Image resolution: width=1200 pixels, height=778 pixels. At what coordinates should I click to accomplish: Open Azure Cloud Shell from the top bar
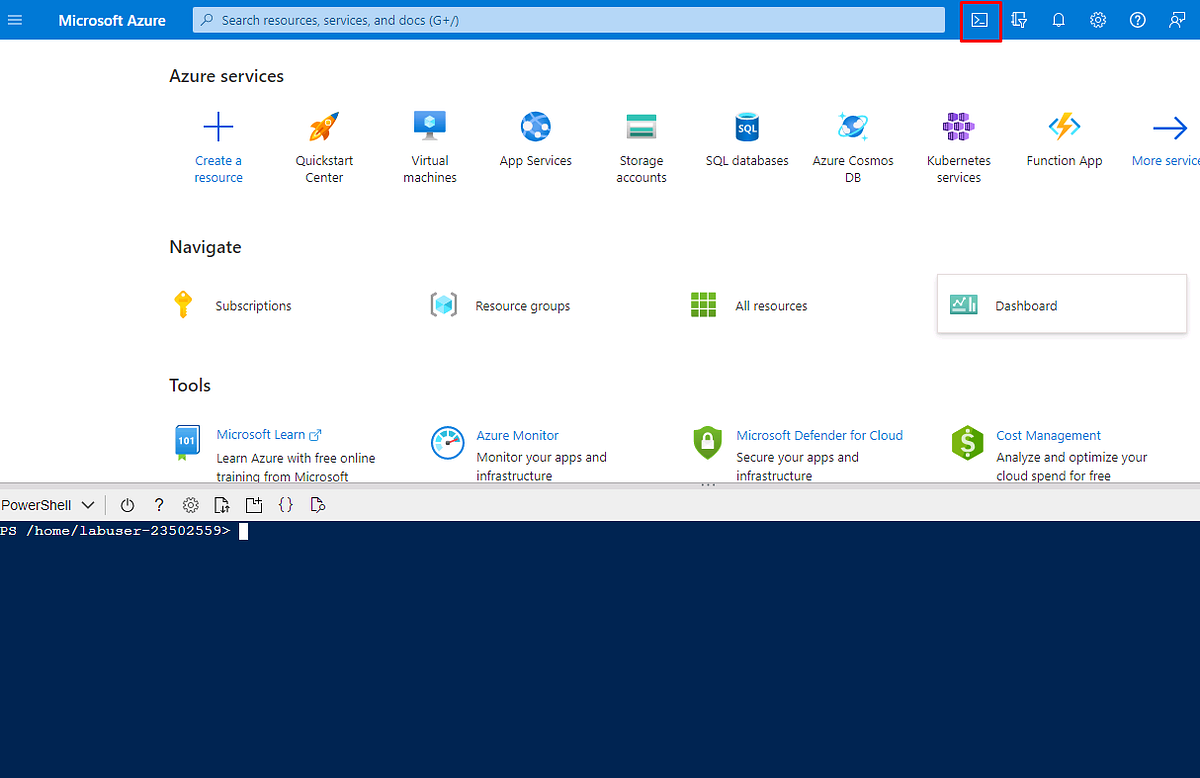[x=980, y=19]
